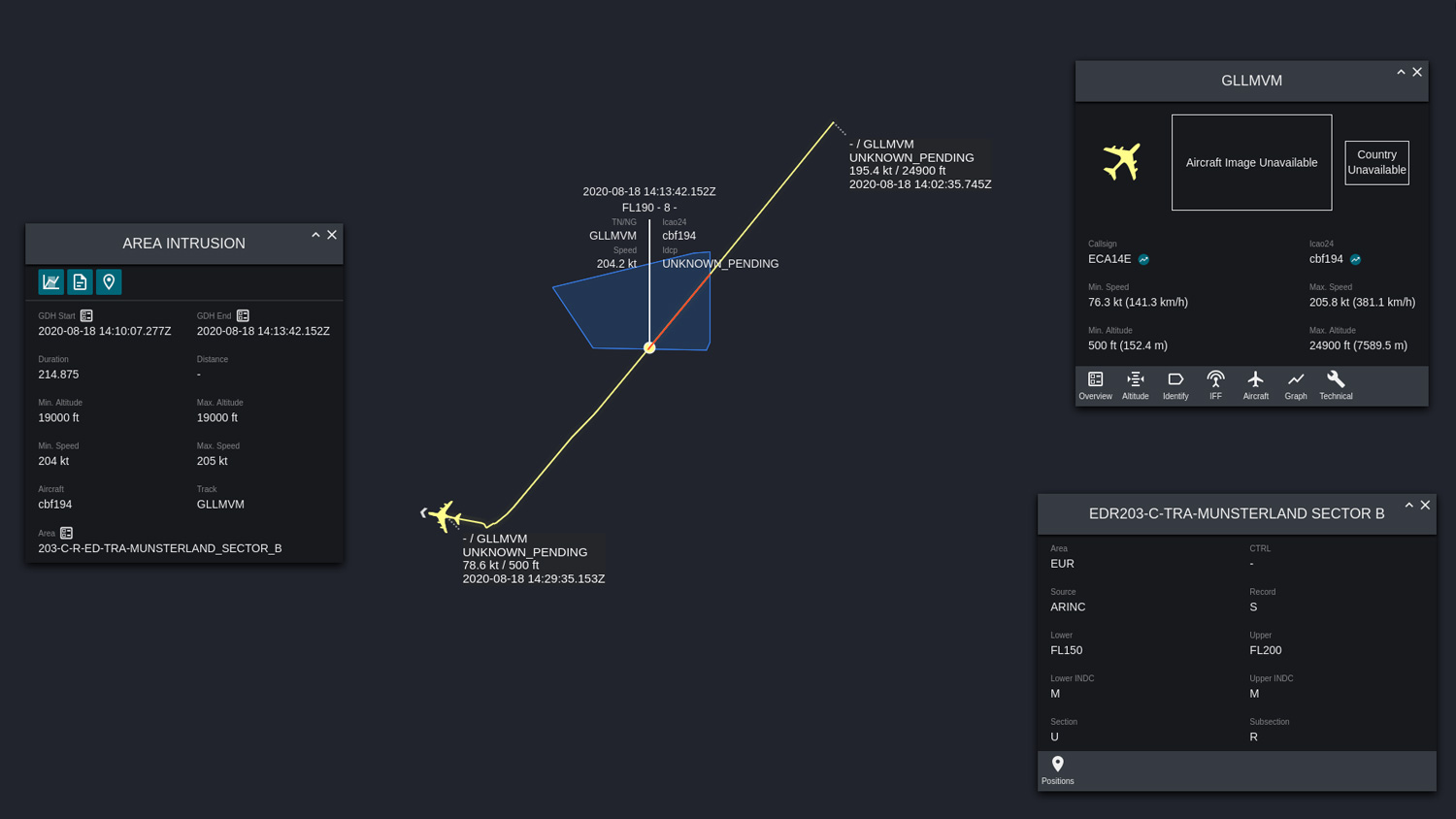1456x819 pixels.
Task: Click the yellow airplane marker on the map
Action: coord(445,515)
